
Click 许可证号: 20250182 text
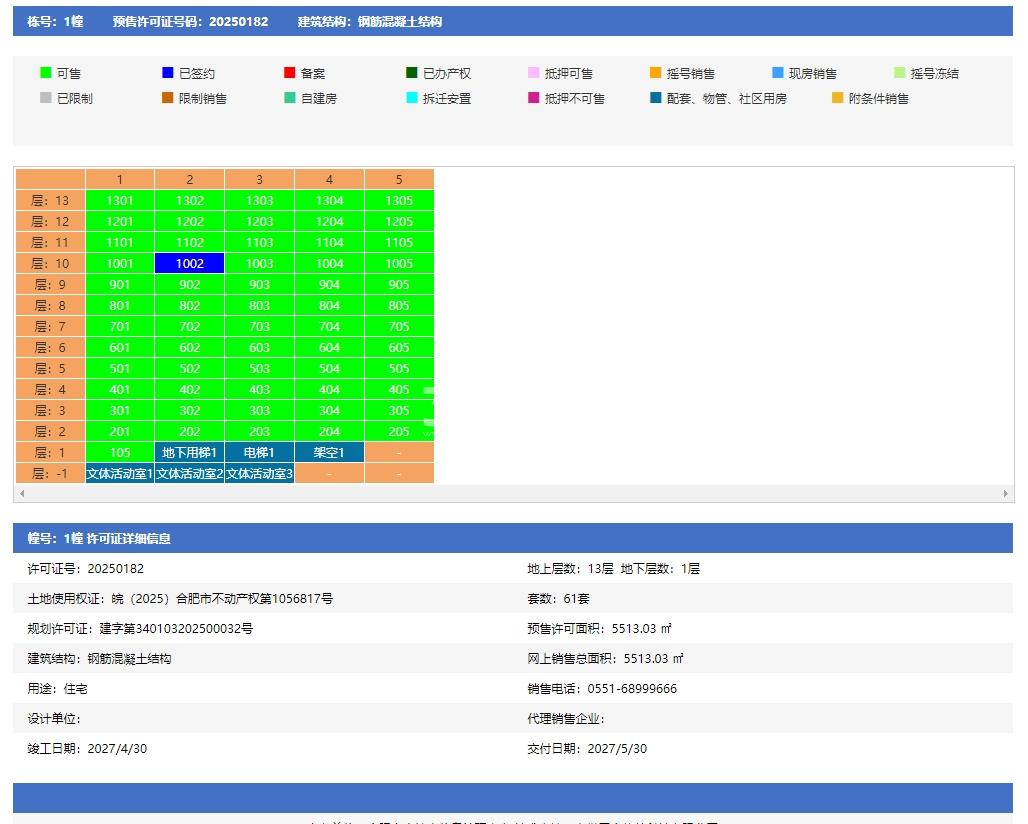point(85,568)
